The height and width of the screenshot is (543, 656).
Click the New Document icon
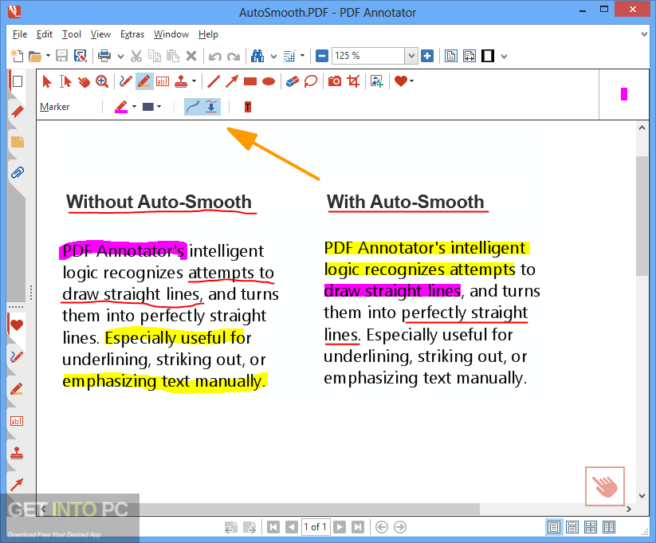17,56
